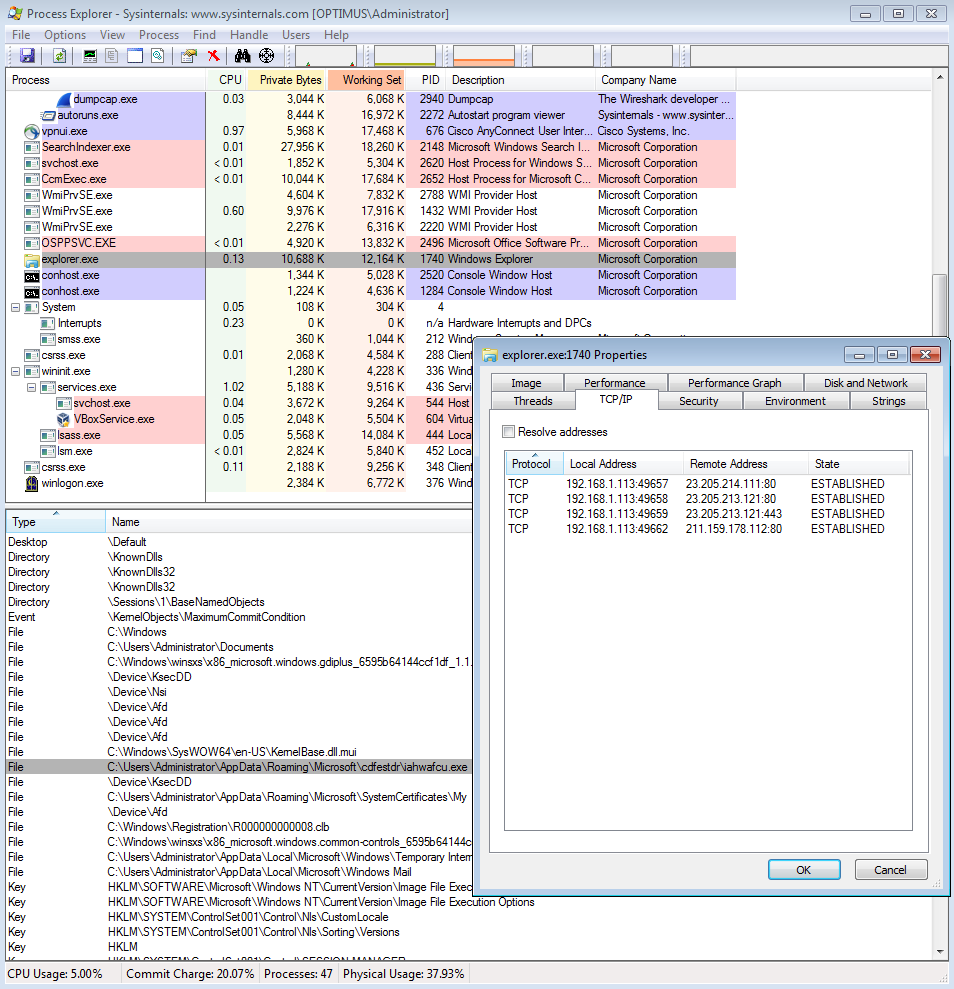Select the Interrupts row under System
954x989 pixels.
point(371,324)
